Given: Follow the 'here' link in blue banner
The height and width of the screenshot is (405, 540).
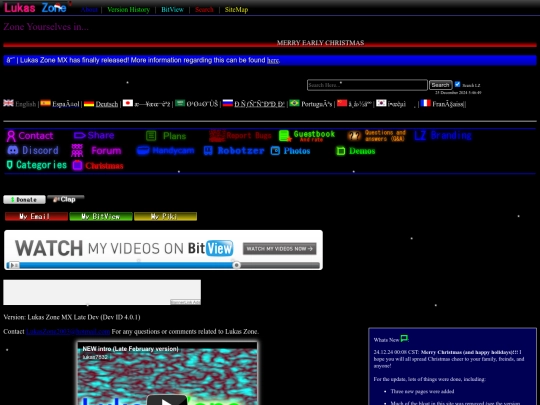Looking at the screenshot, I should [x=273, y=60].
